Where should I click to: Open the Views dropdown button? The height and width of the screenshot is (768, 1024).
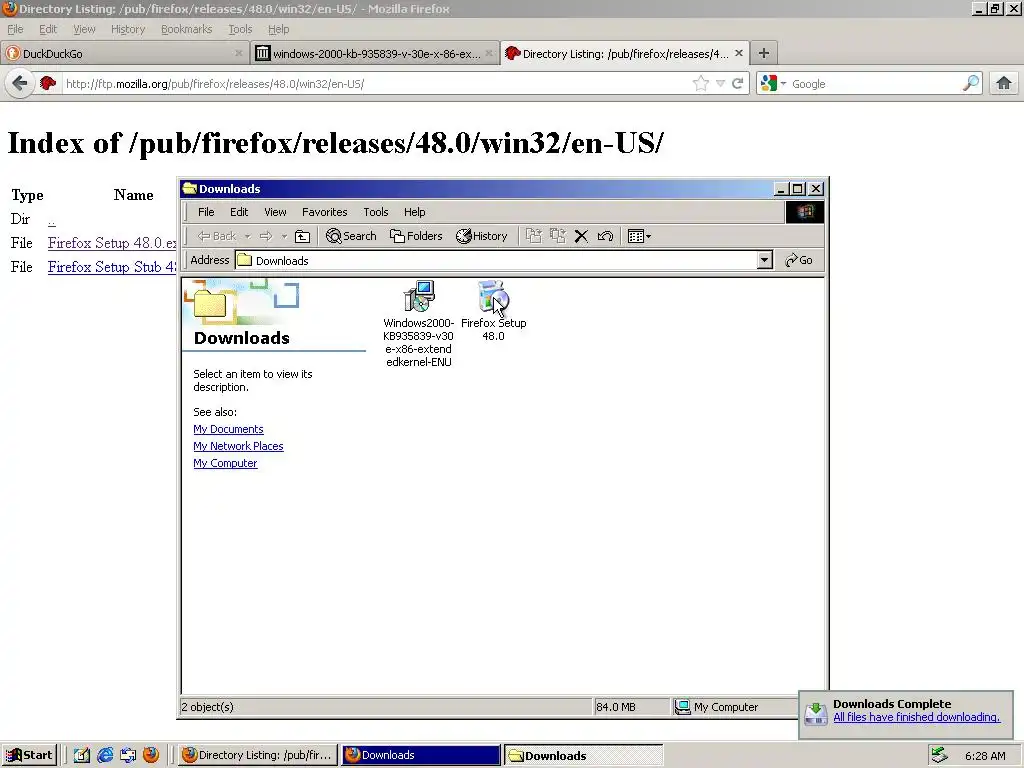pyautogui.click(x=639, y=236)
